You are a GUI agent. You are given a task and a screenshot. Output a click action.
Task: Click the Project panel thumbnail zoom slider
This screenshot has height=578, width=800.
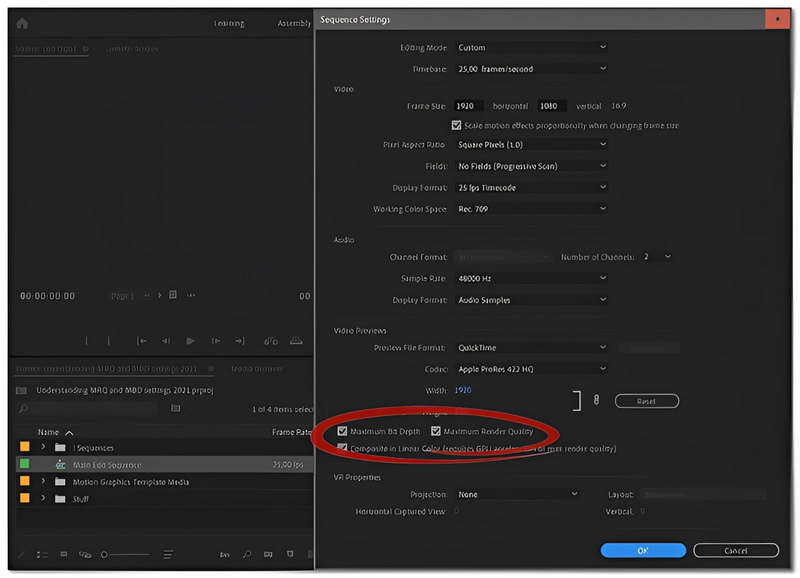tap(125, 555)
